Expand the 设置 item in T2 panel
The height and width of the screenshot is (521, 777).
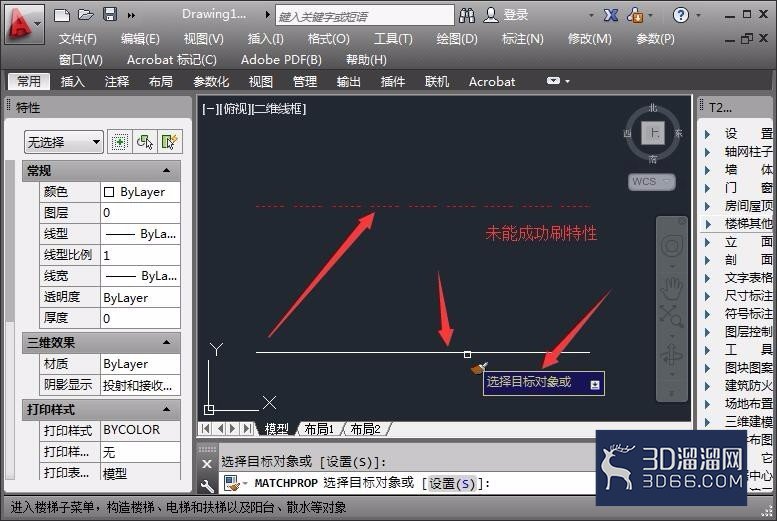(x=708, y=133)
